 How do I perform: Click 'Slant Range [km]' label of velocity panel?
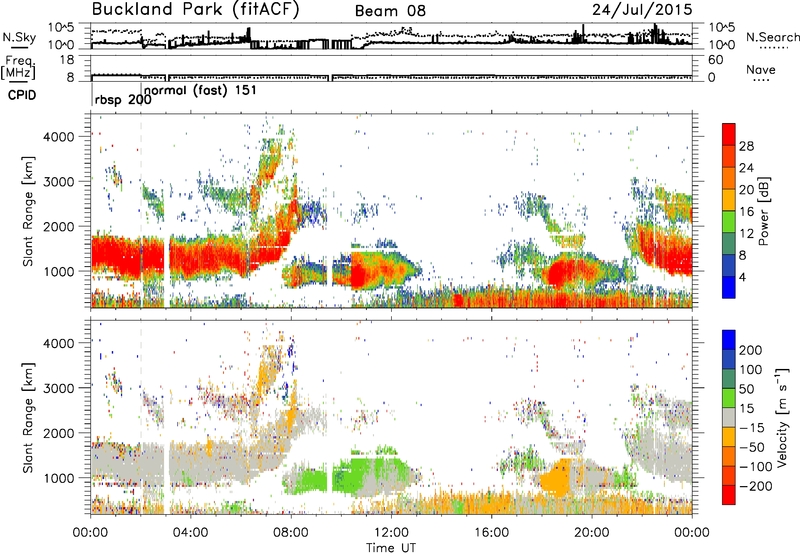pos(28,417)
